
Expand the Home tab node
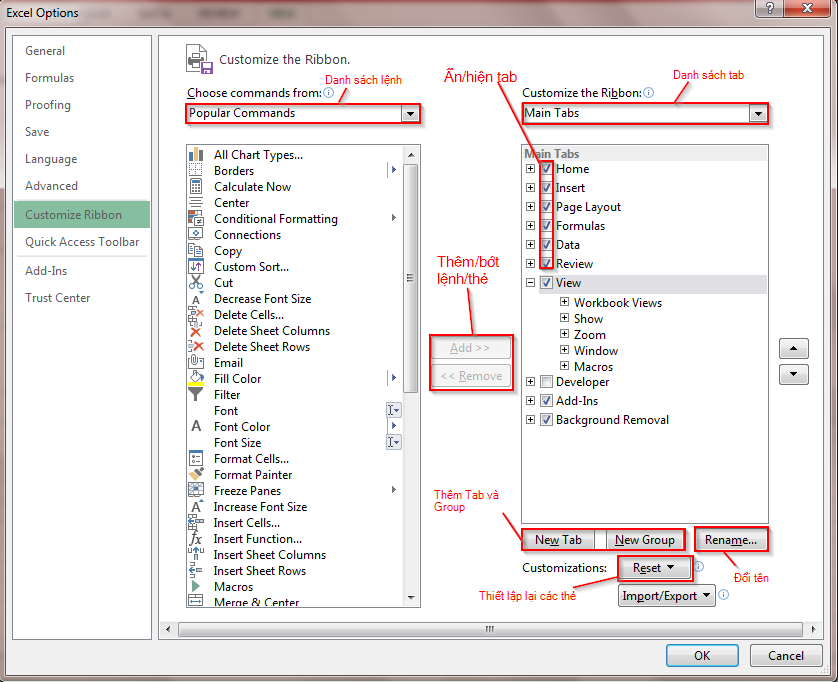coord(530,168)
